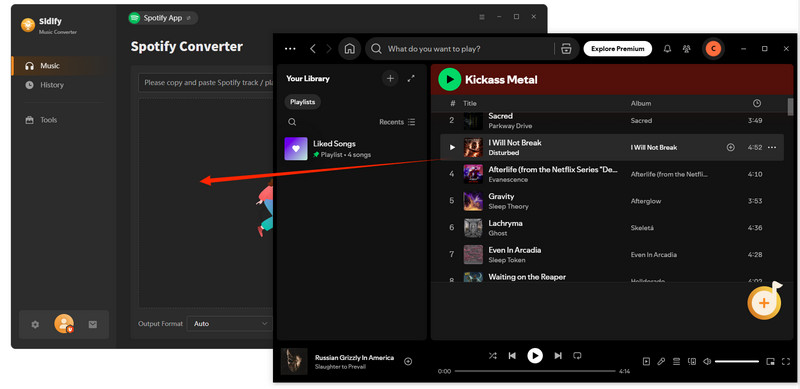Select the Playlists filter chip
The height and width of the screenshot is (389, 800).
tap(303, 102)
